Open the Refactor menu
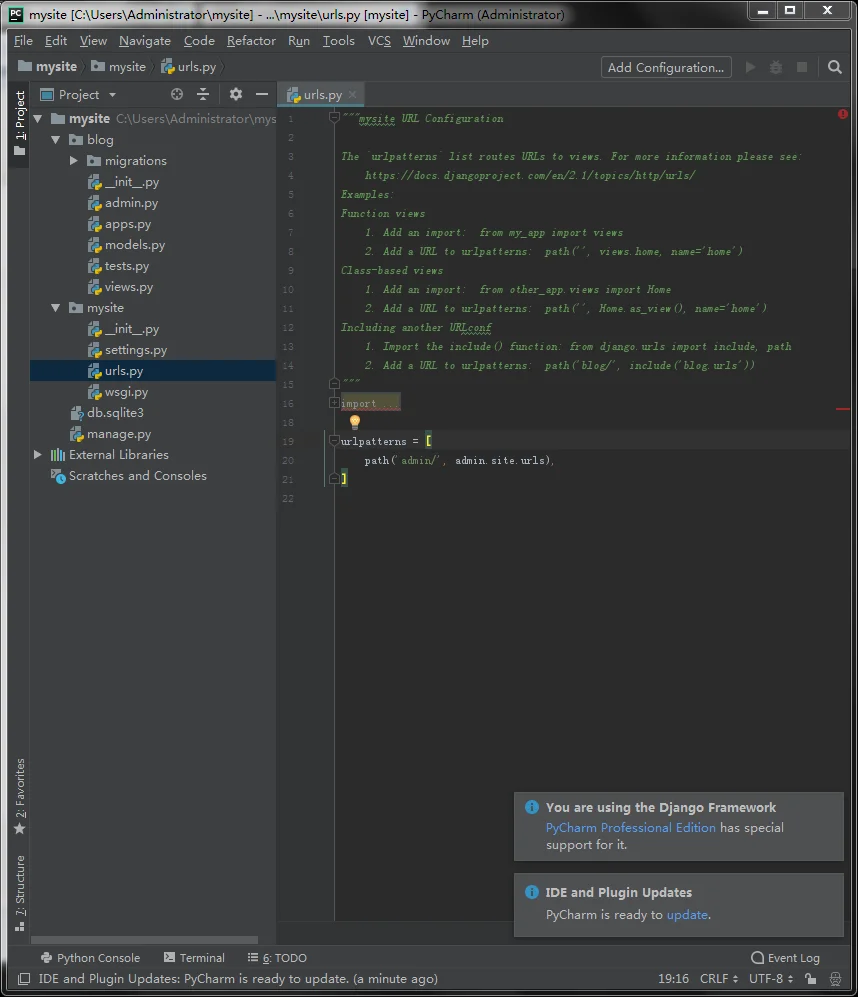Viewport: 858px width, 997px height. [251, 41]
